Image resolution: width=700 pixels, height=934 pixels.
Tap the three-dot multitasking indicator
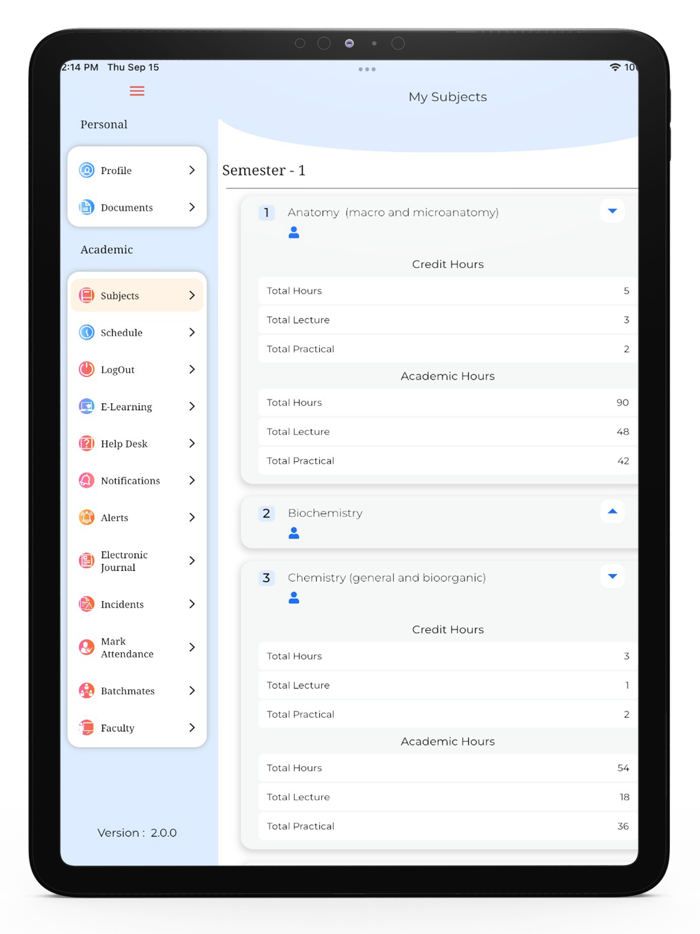click(367, 70)
